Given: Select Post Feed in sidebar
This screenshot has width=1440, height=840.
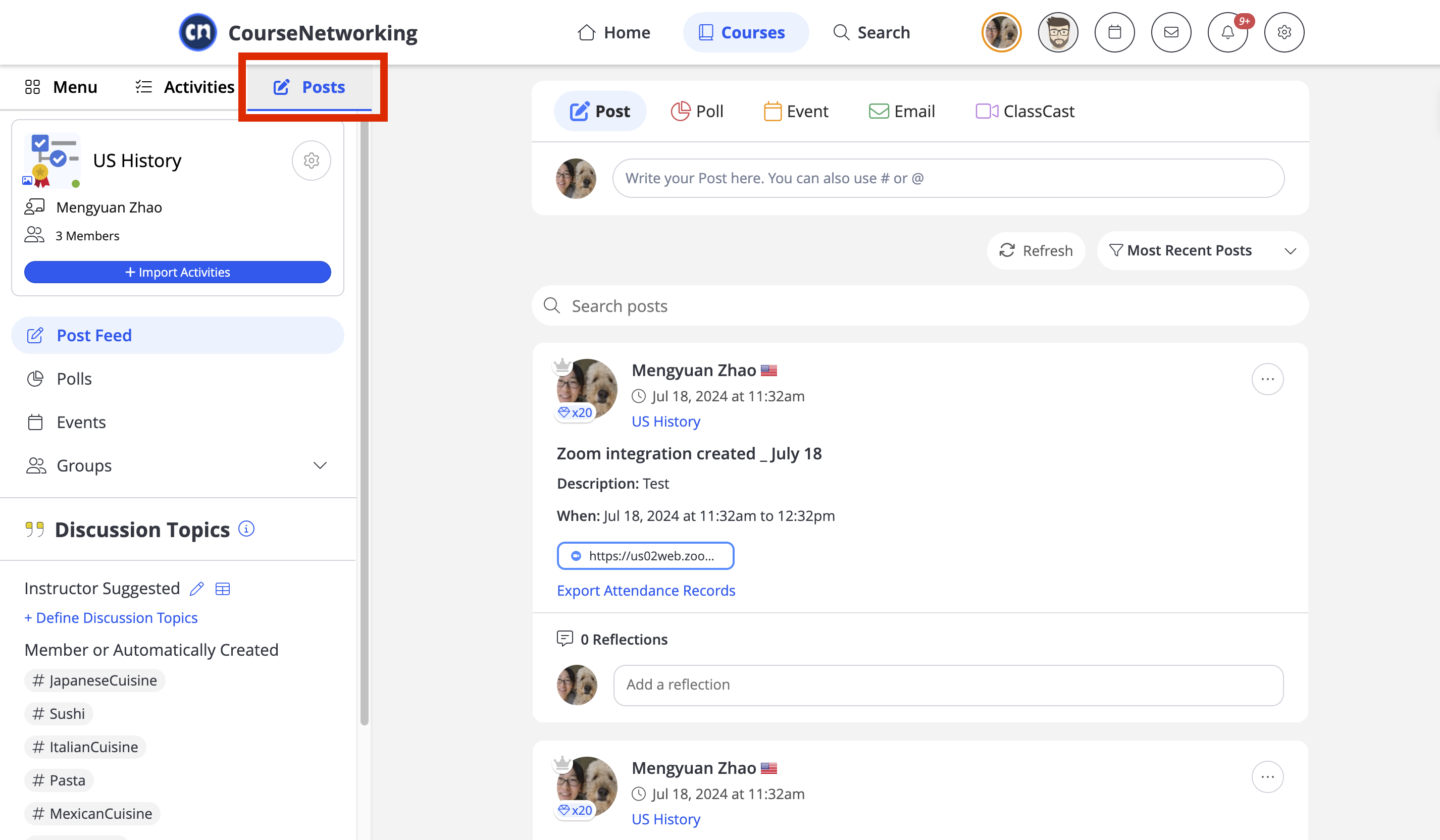Looking at the screenshot, I should coord(178,335).
